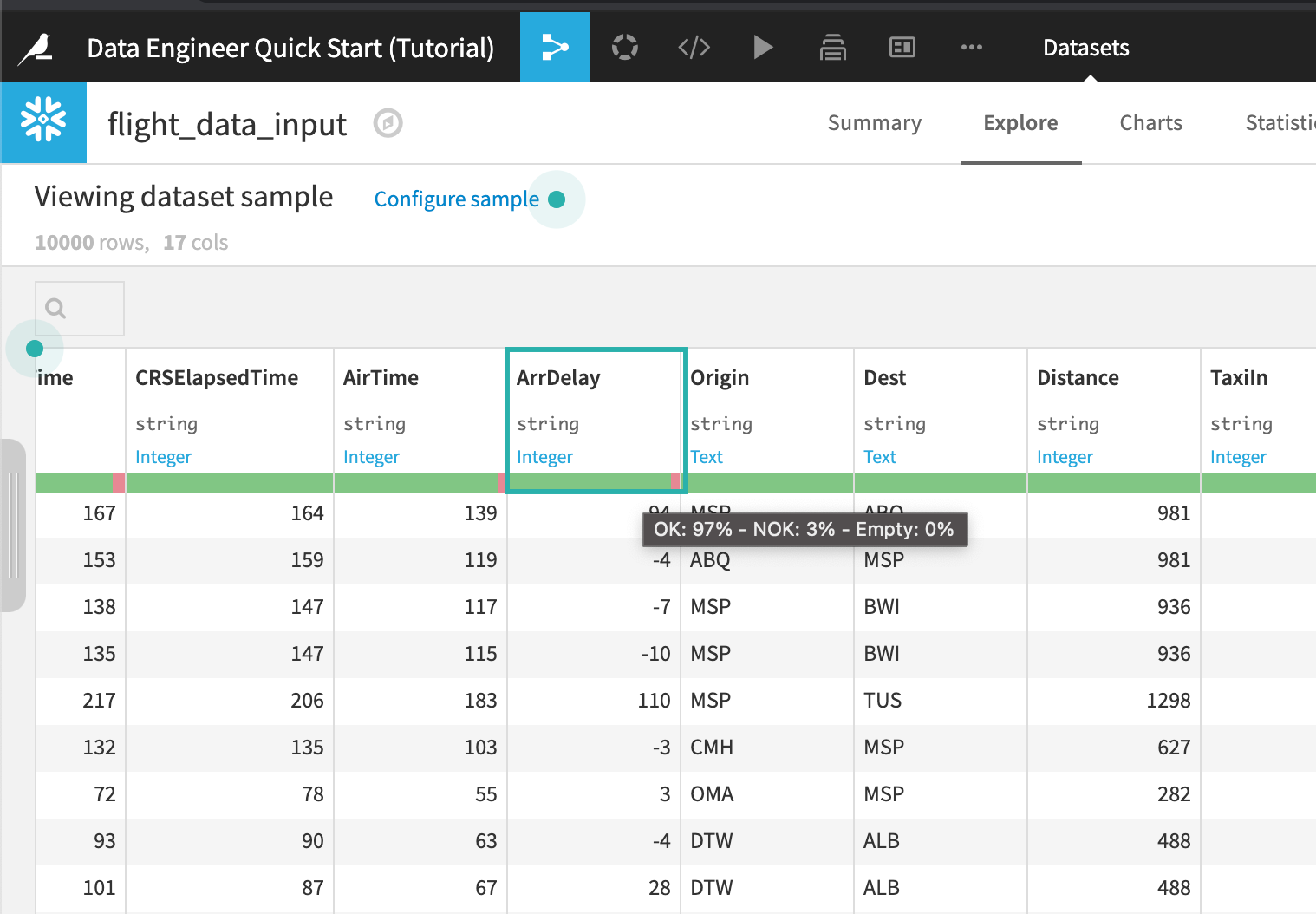Screen dimensions: 1316x914
Task: Select ArrDelay cell with value 28
Action: point(594,888)
